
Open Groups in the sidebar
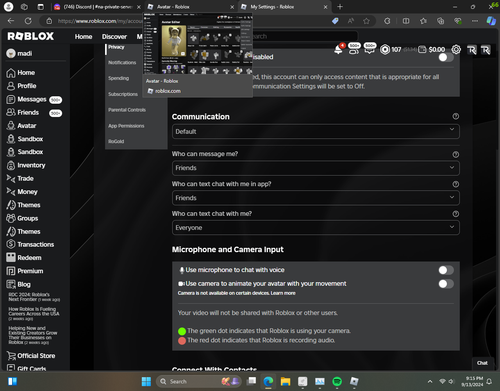22,218
